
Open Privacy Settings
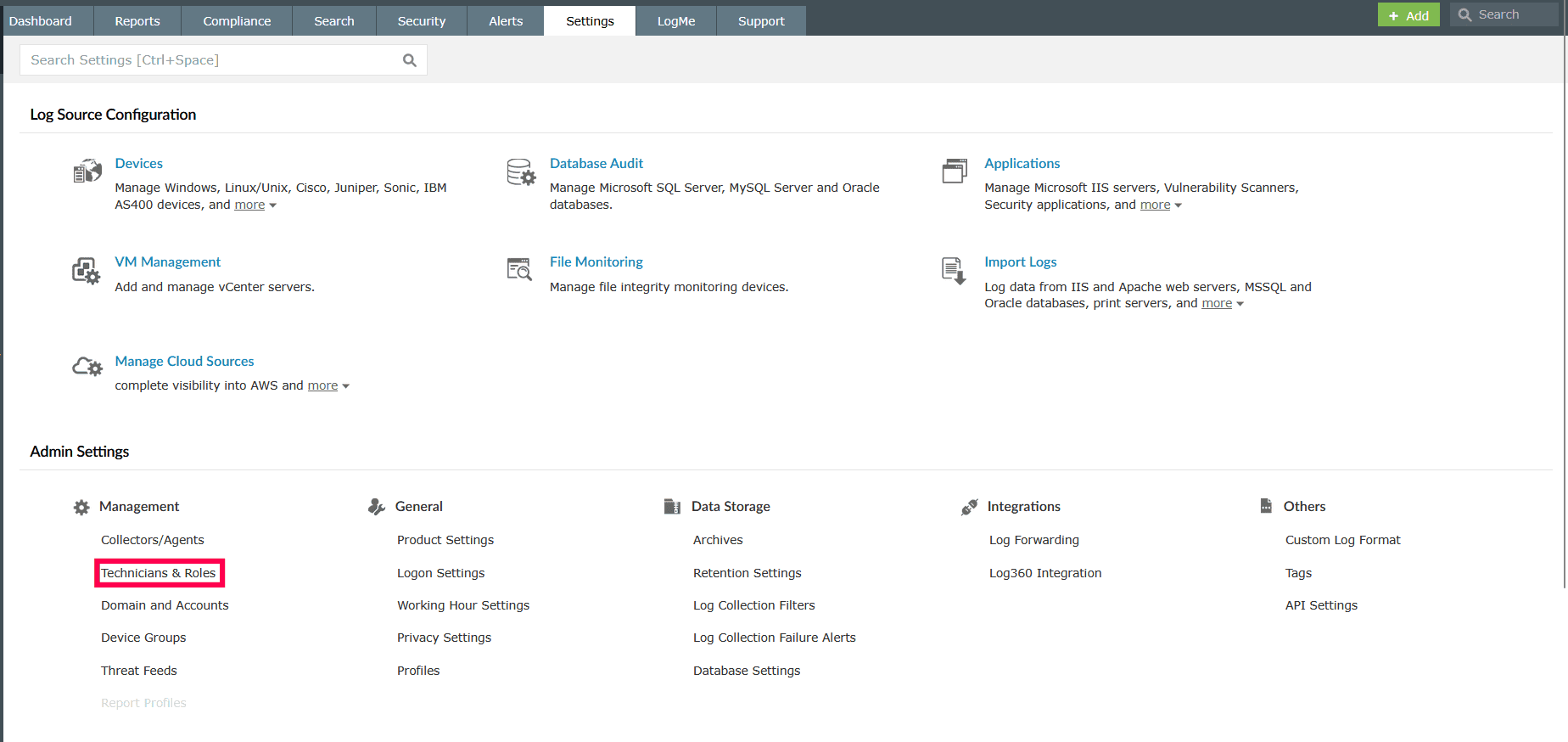445,638
